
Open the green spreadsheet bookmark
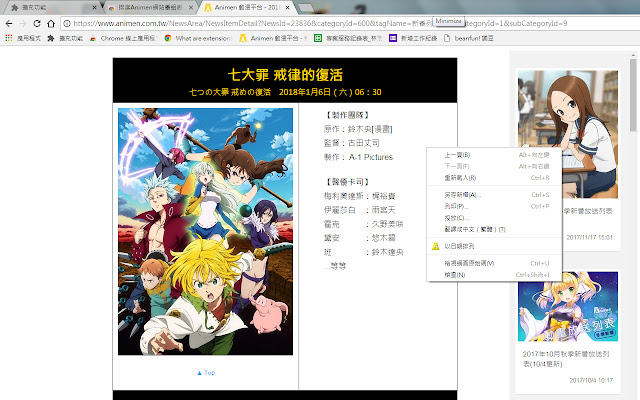[x=348, y=38]
